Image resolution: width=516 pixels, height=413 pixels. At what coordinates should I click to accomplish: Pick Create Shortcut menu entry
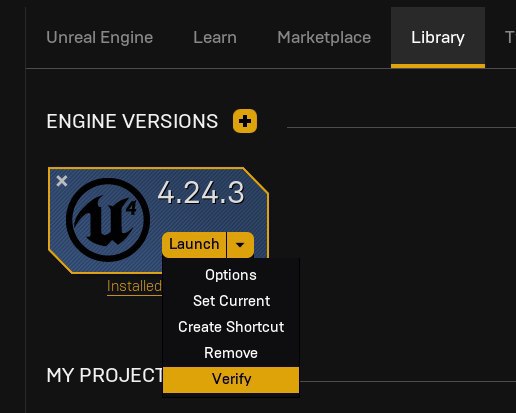(x=231, y=327)
